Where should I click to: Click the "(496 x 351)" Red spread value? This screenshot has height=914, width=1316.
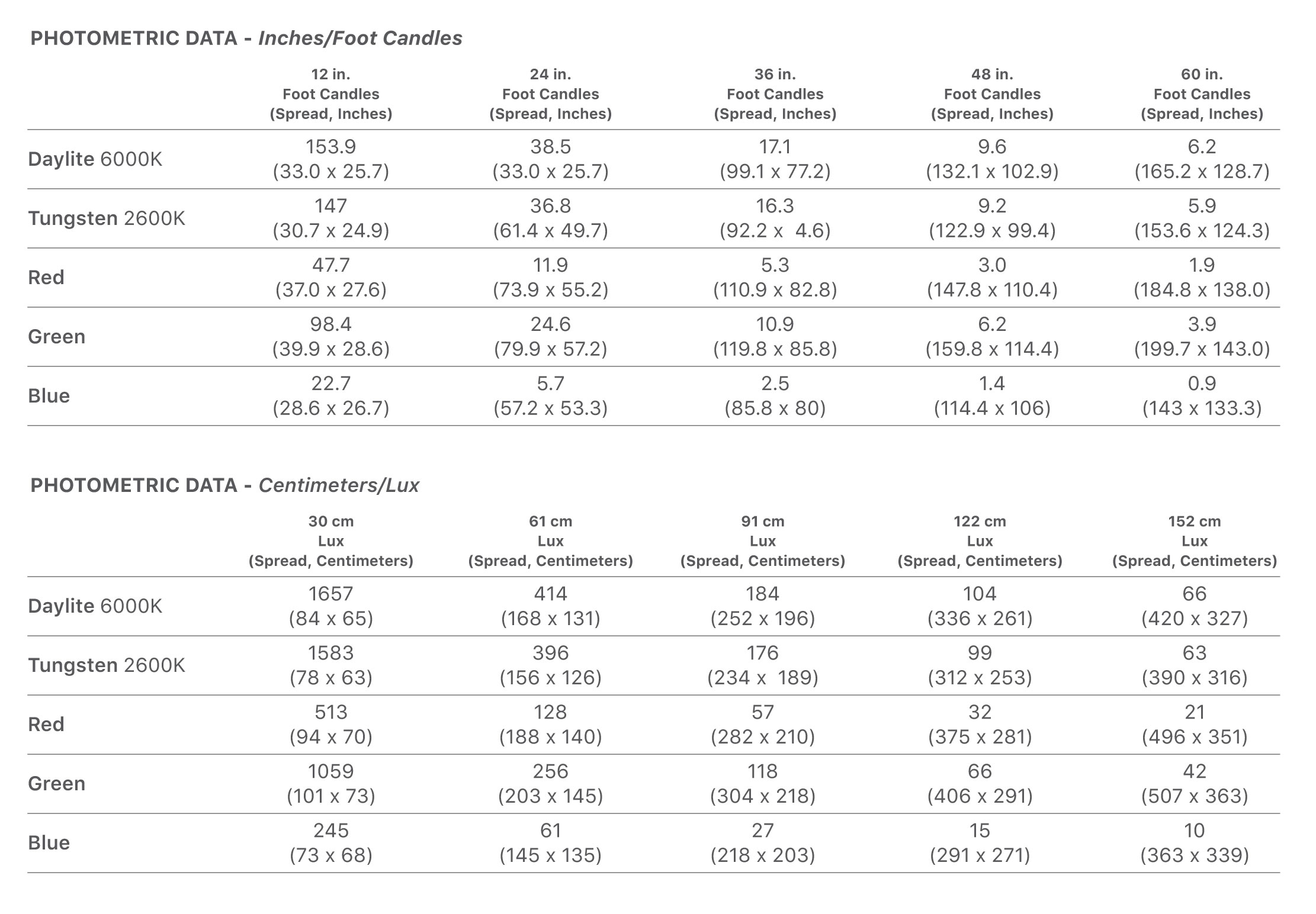point(1195,737)
